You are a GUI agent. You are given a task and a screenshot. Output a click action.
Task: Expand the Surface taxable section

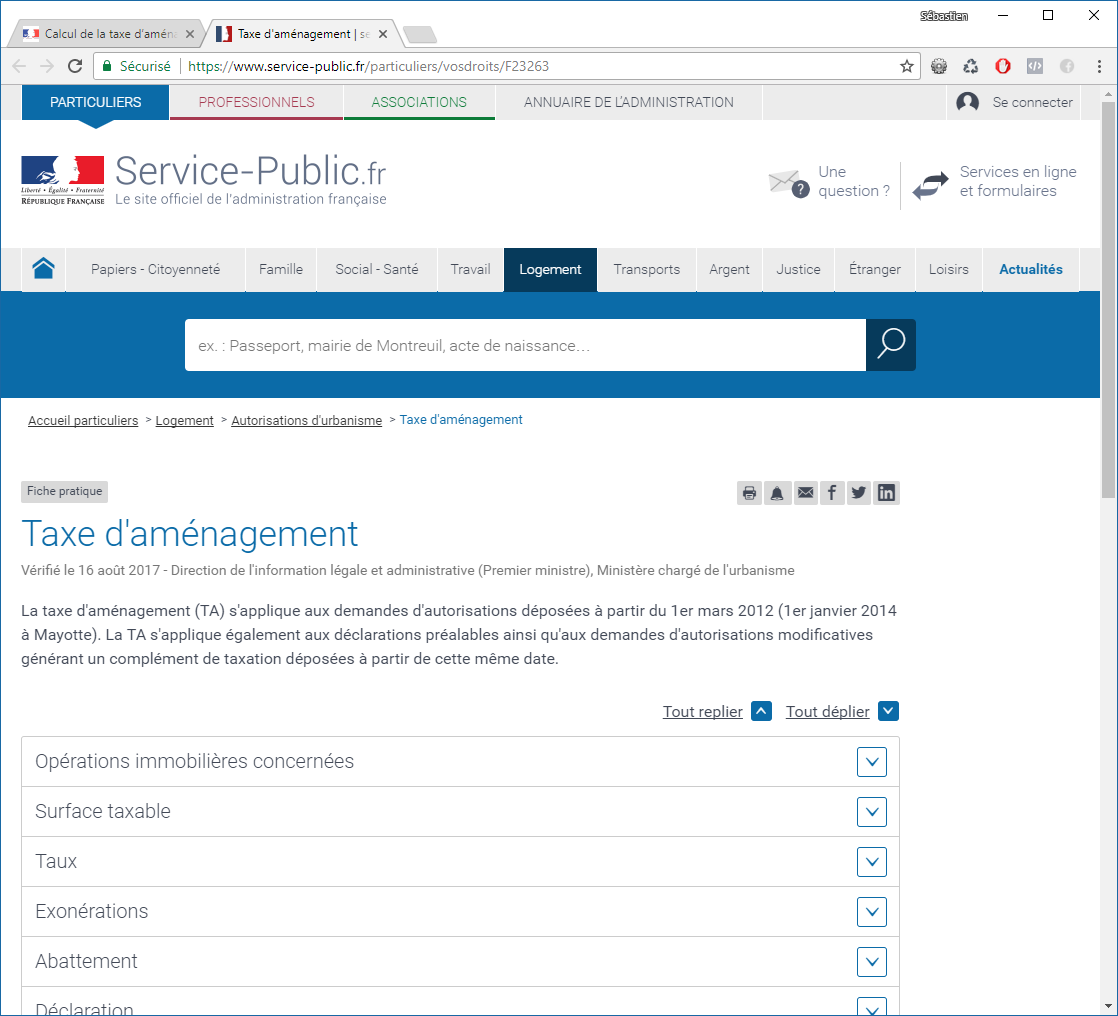[x=872, y=812]
